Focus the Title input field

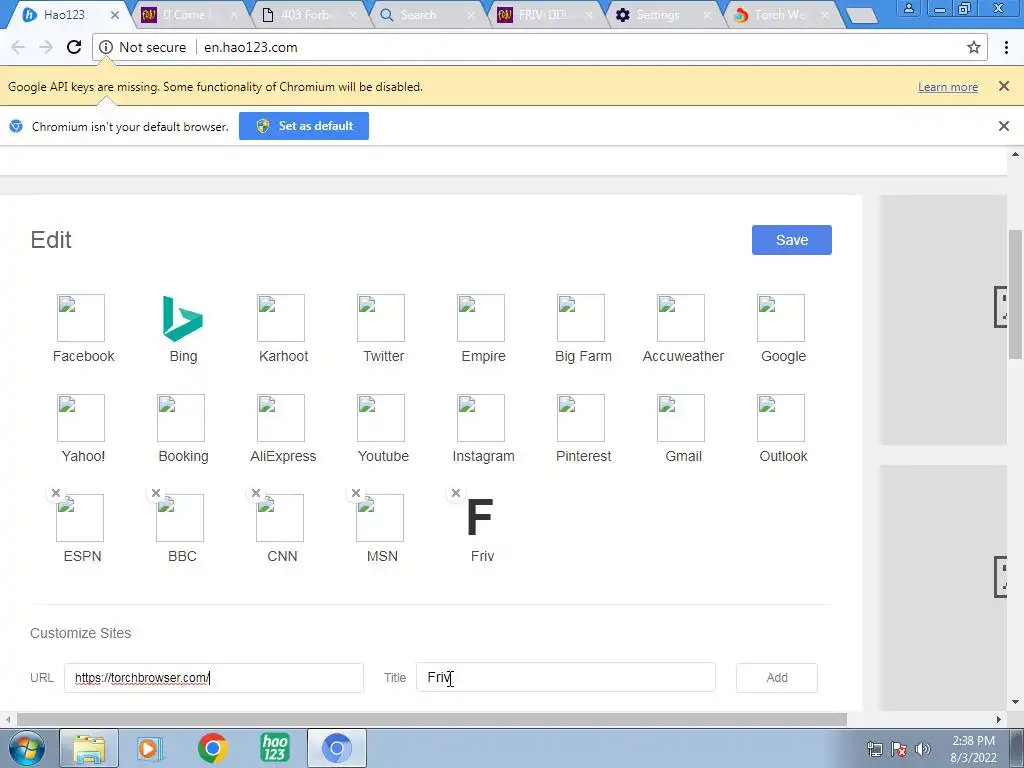[x=566, y=678]
